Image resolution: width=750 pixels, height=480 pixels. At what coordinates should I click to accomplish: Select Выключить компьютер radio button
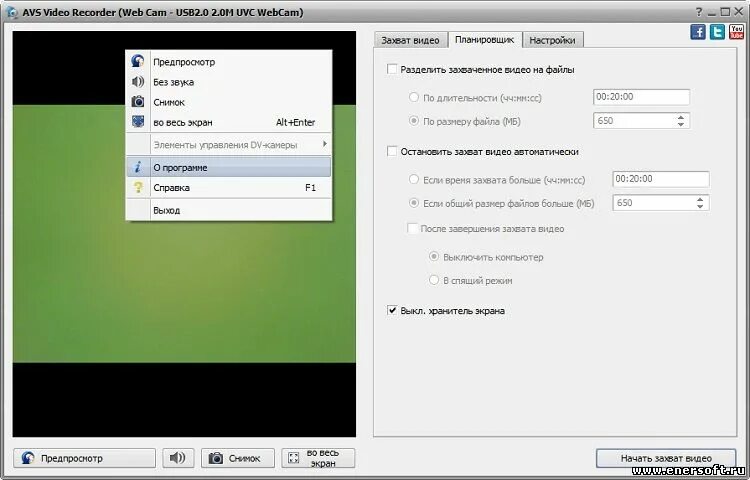434,257
